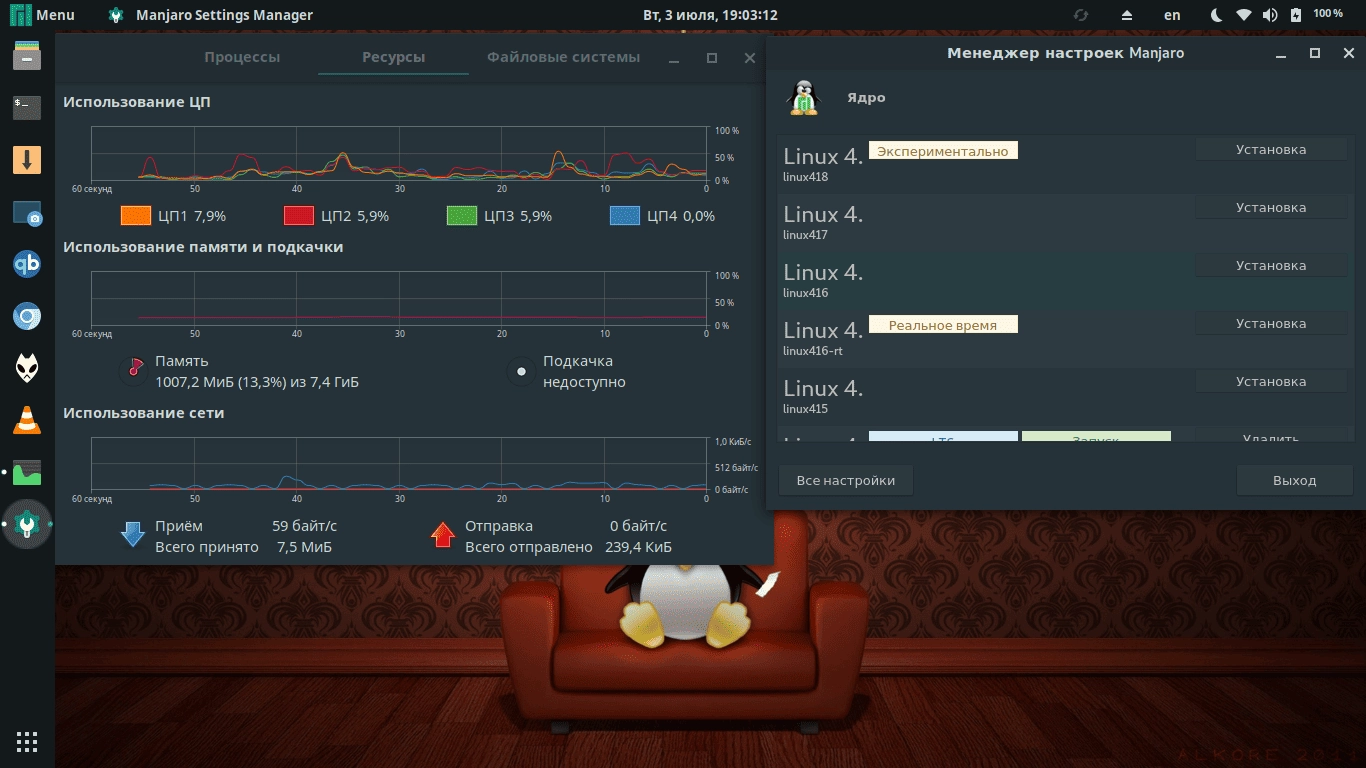Viewport: 1366px width, 768px height.
Task: Open the clock and calendar panel
Action: click(x=710, y=15)
